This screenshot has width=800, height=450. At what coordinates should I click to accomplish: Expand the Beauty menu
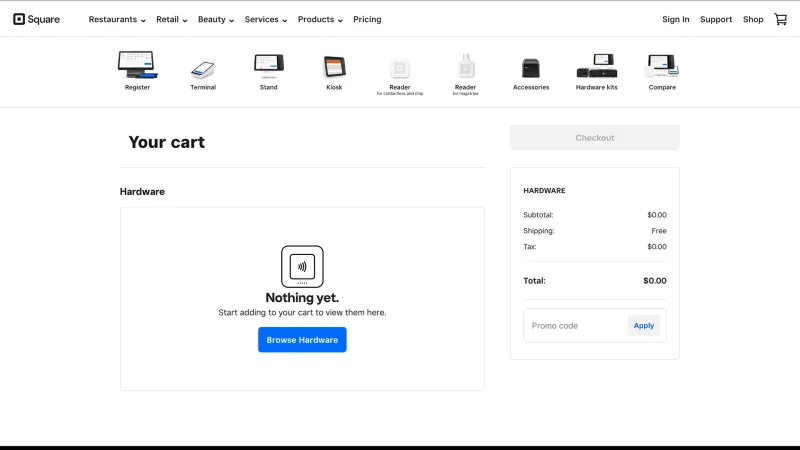[216, 19]
